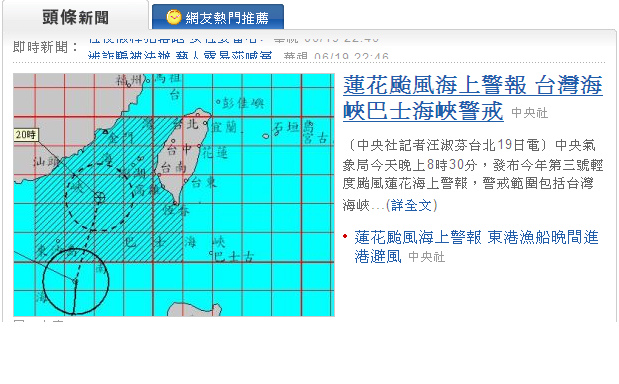The width and height of the screenshot is (619, 384).
Task: Click the 中央社 source beside main headline
Action: coord(529,113)
